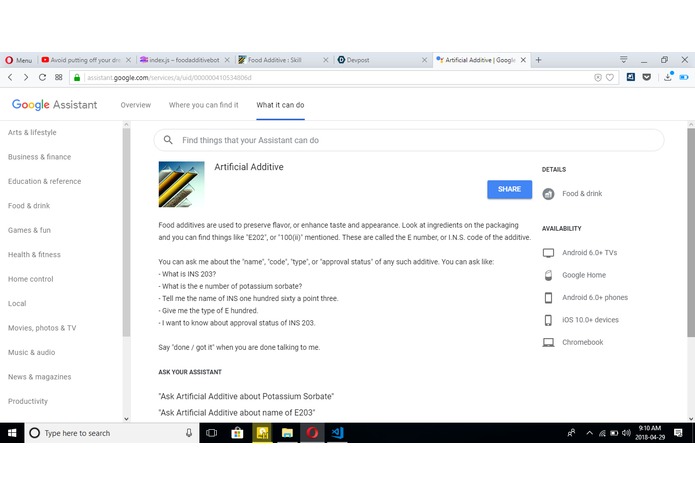Go back to previous page
The image size is (695, 494).
pyautogui.click(x=10, y=78)
